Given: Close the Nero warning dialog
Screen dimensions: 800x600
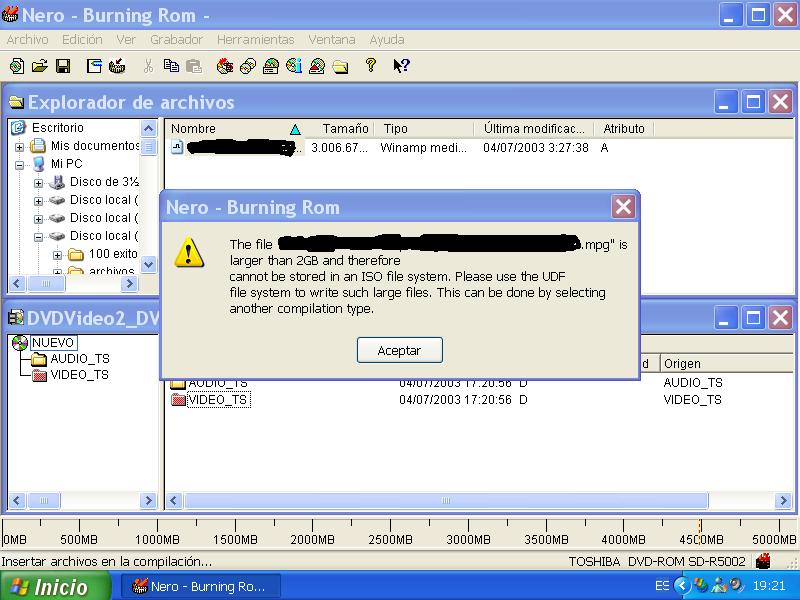Looking at the screenshot, I should point(623,207).
